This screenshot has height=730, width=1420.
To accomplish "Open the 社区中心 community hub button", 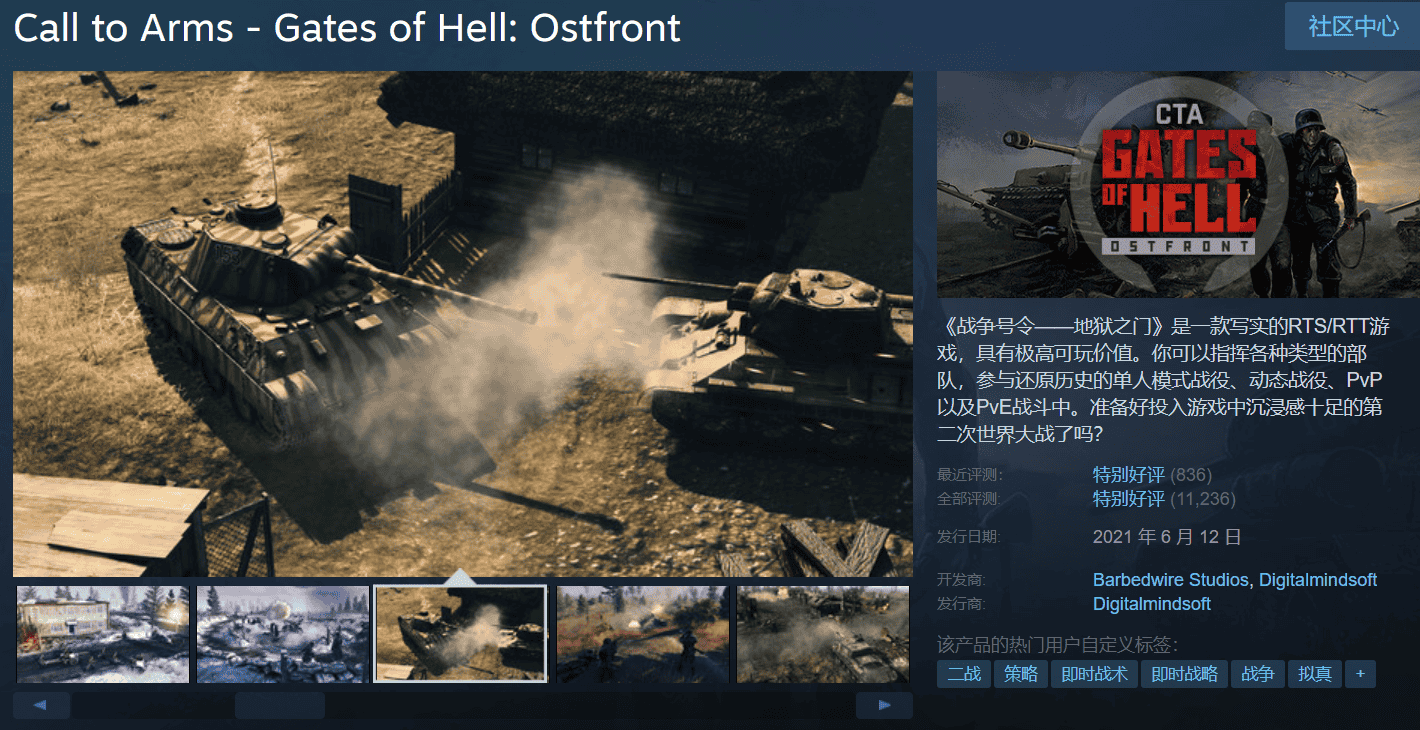I will 1352,27.
